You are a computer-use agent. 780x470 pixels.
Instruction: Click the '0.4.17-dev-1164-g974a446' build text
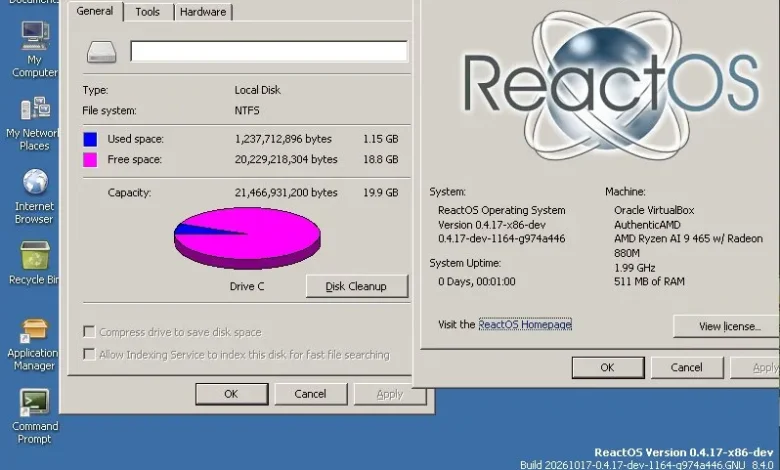coord(501,239)
